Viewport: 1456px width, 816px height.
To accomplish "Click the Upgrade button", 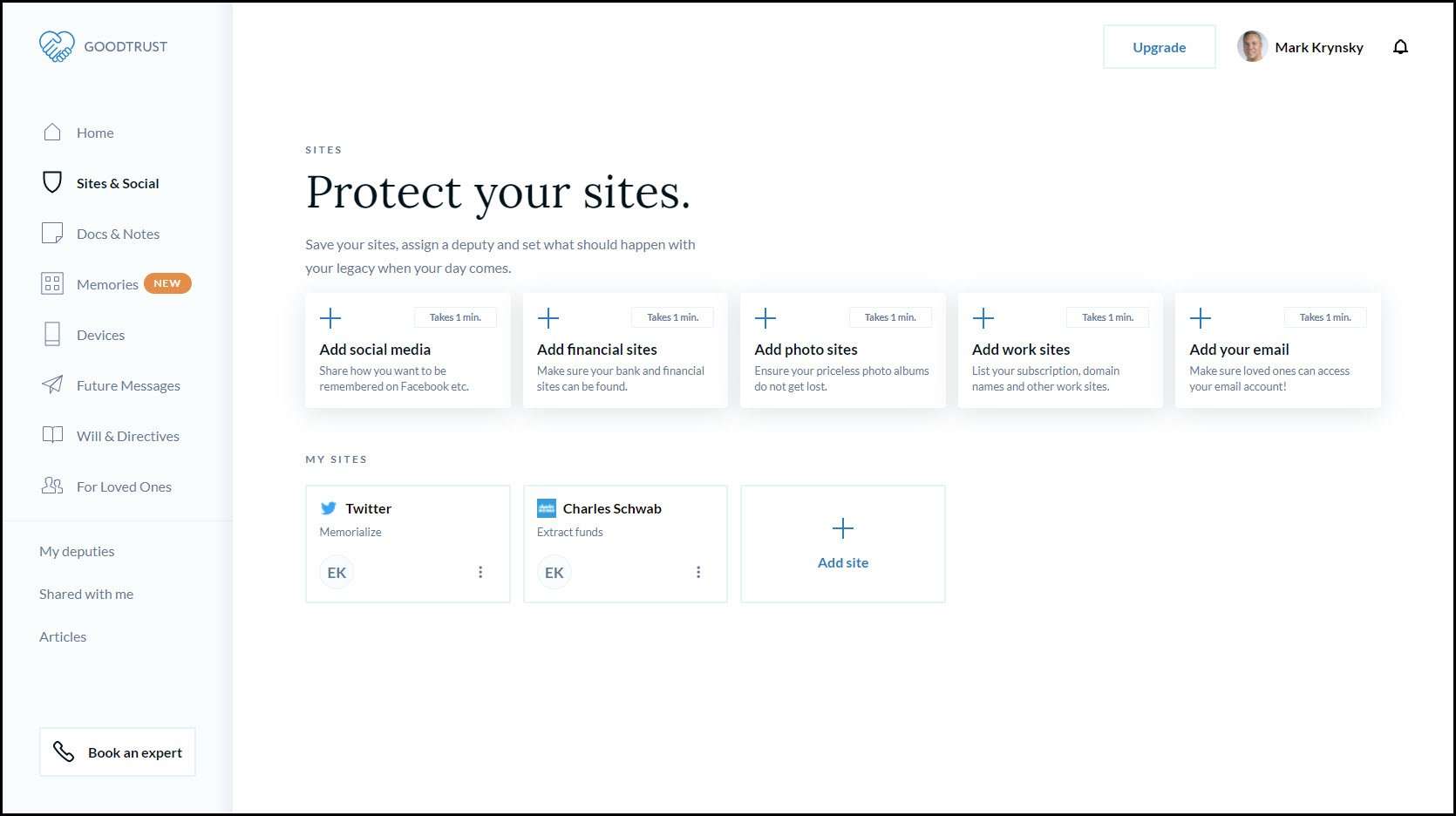I will (x=1159, y=47).
